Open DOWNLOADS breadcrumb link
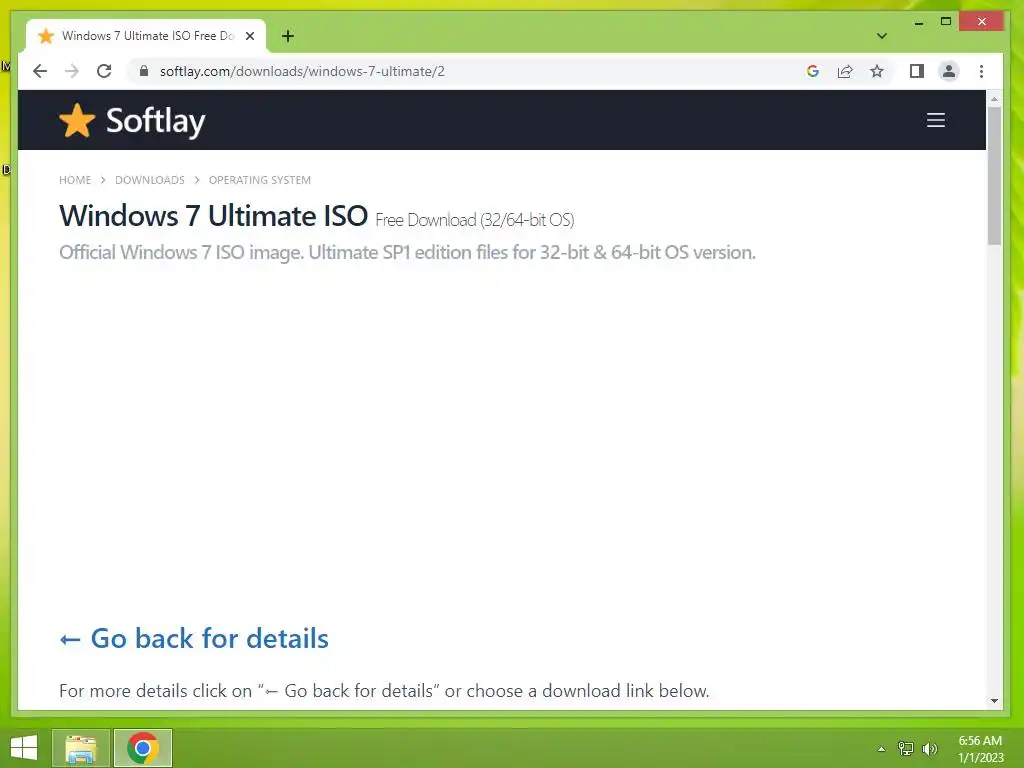Viewport: 1024px width, 768px height. [x=150, y=180]
